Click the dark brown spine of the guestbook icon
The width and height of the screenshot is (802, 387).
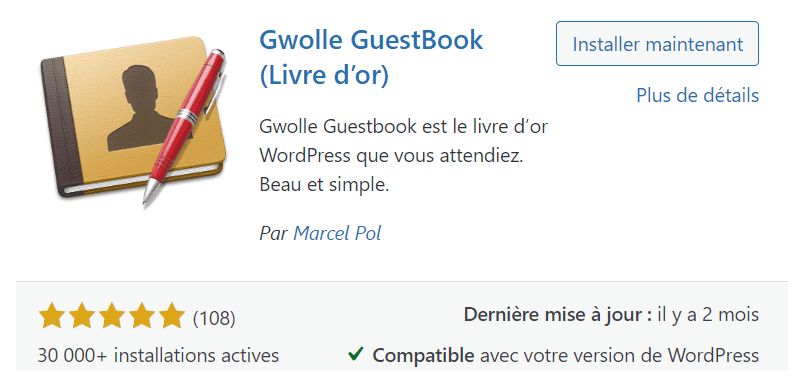coord(60,125)
